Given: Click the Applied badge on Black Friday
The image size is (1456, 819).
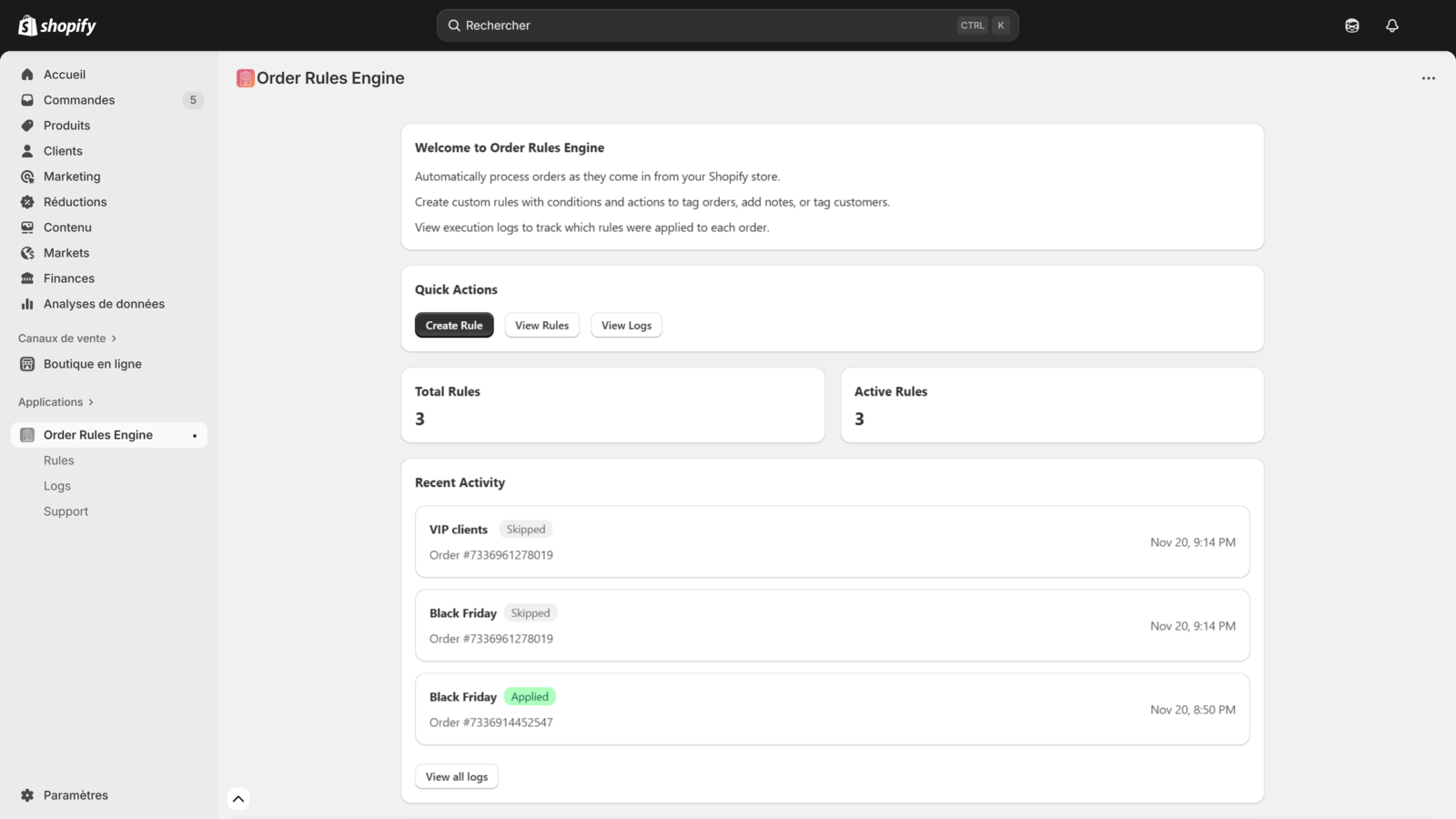Looking at the screenshot, I should 530,695.
